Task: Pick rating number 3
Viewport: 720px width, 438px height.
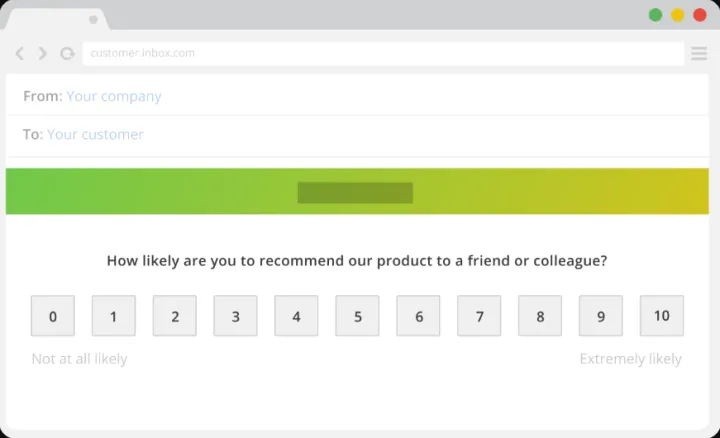Action: click(x=235, y=316)
